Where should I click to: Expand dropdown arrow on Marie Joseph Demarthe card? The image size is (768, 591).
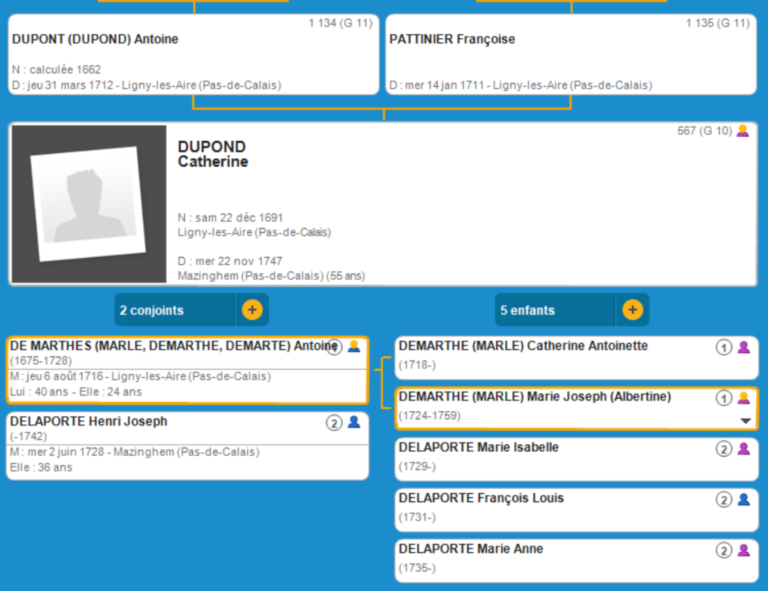click(745, 421)
